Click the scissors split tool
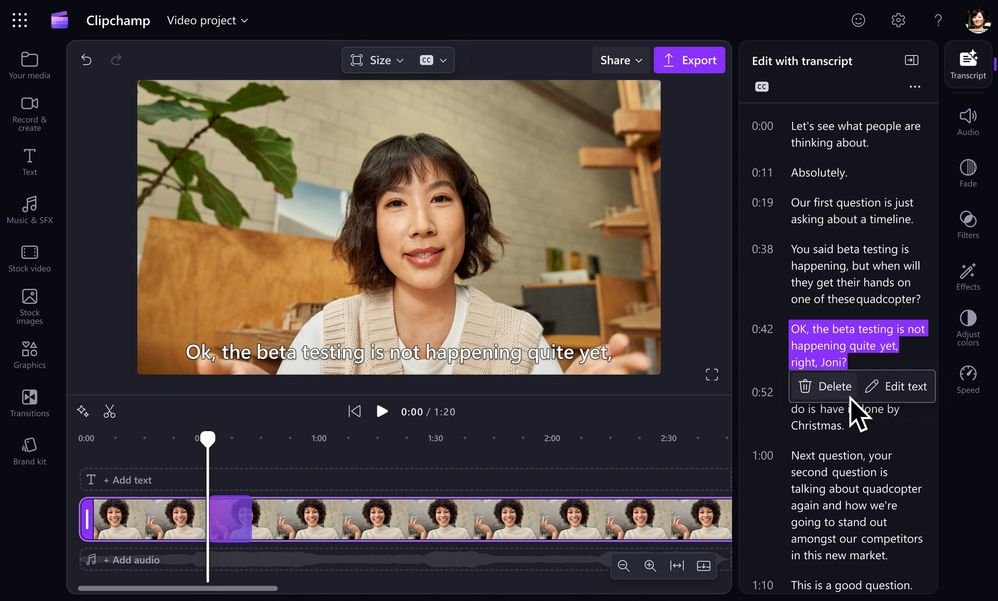Viewport: 998px width, 601px height. pyautogui.click(x=110, y=411)
